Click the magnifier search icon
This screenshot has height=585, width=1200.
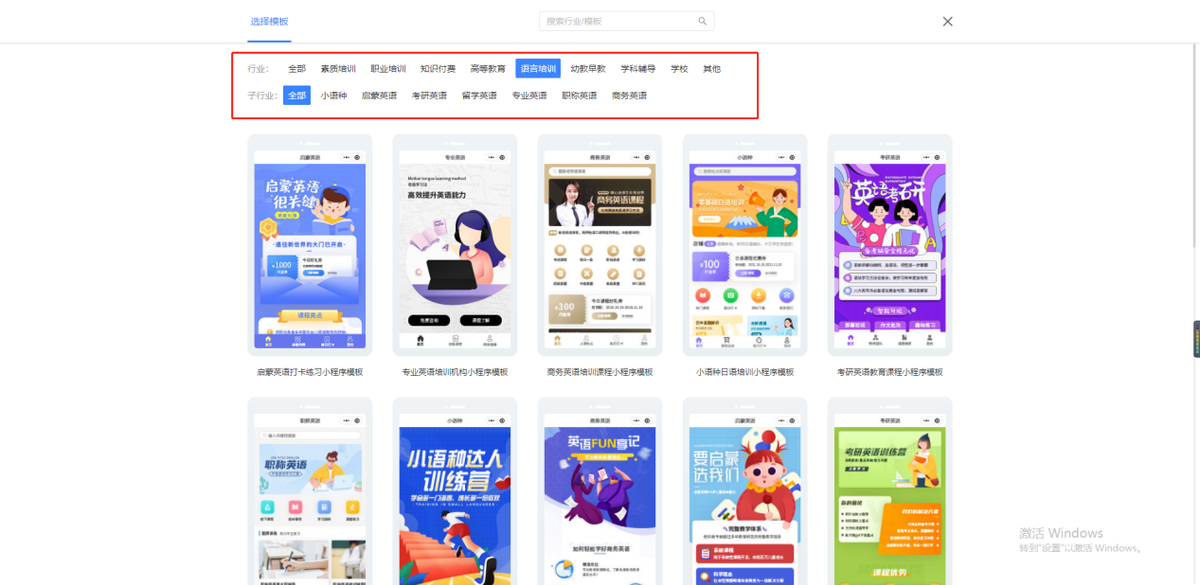click(703, 21)
